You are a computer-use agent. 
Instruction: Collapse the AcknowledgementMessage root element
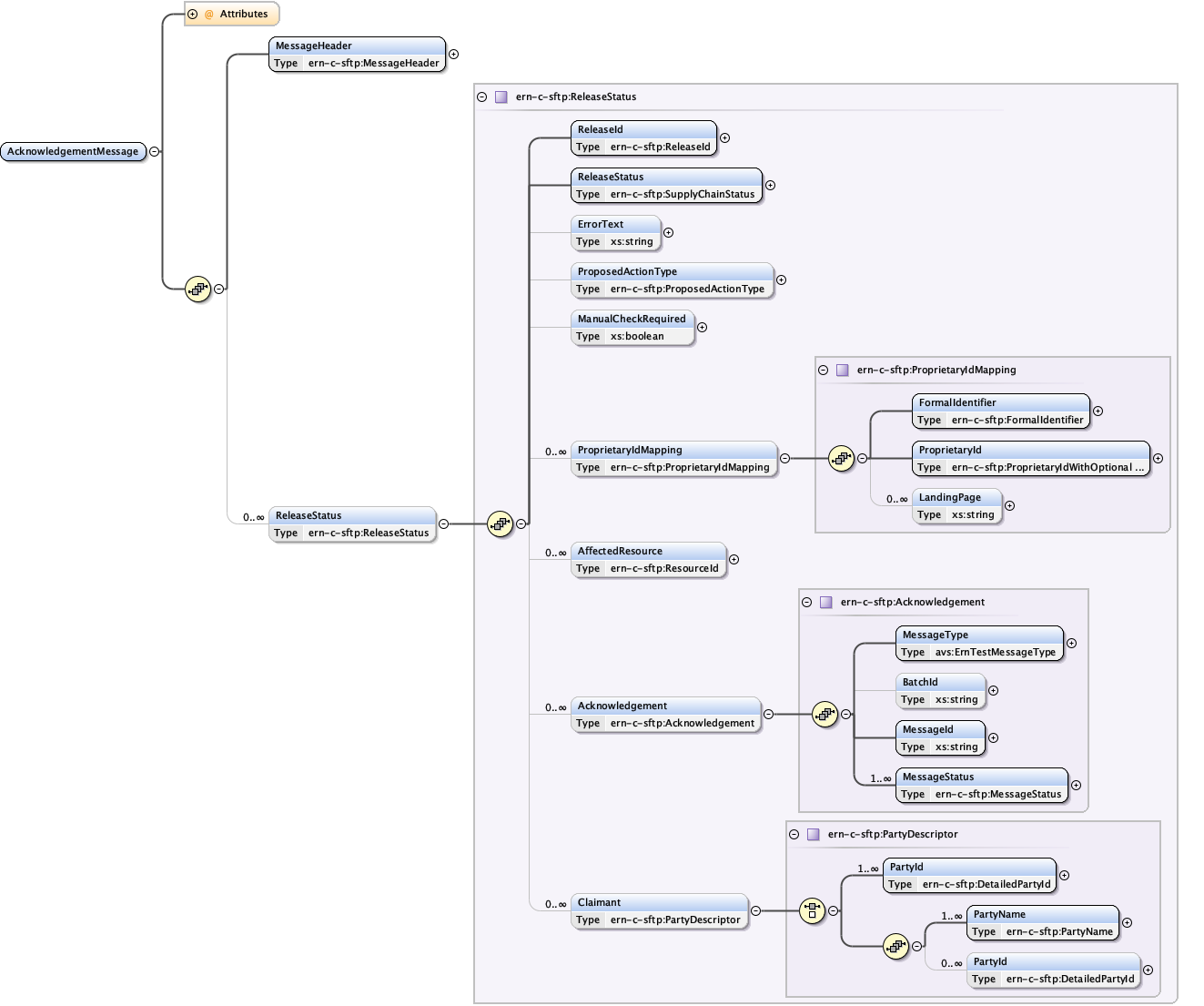[x=155, y=152]
